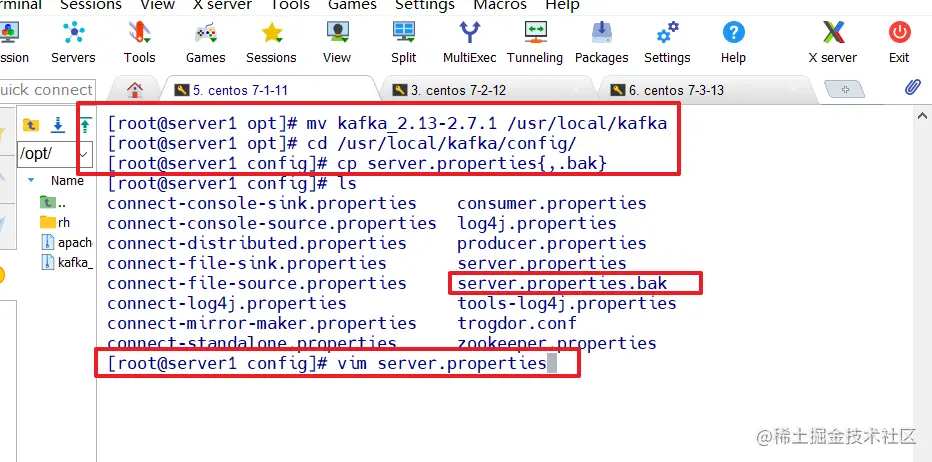Click the red Exit power icon

(899, 32)
